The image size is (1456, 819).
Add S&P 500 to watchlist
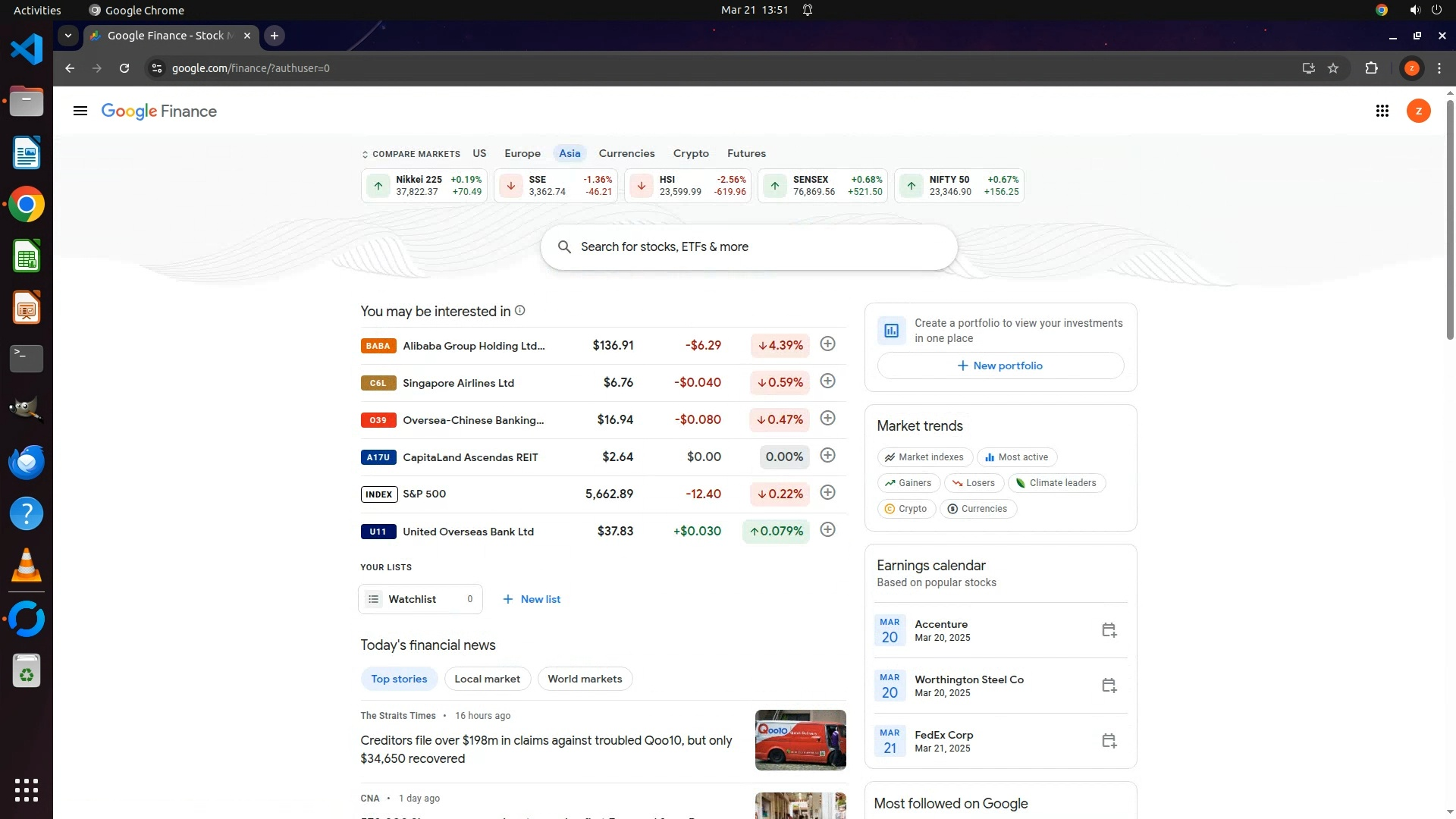827,493
